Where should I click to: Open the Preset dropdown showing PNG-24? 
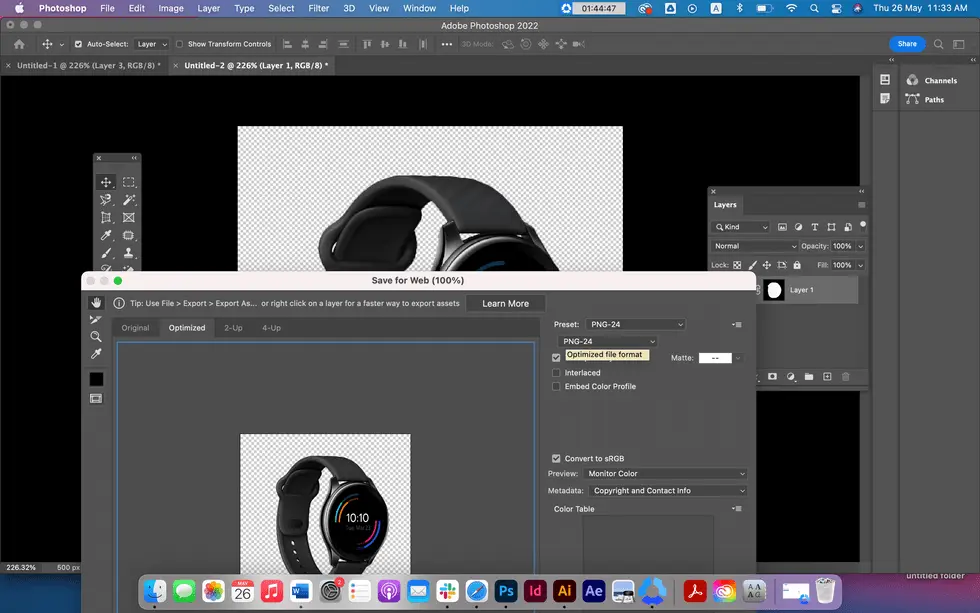637,324
